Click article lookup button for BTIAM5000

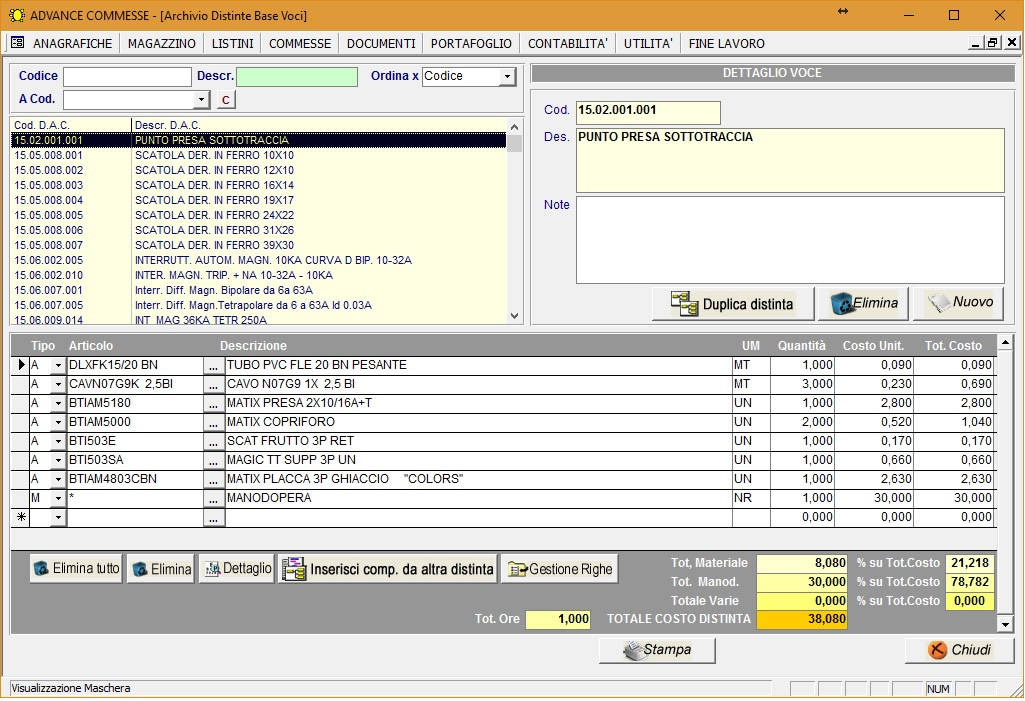tap(213, 422)
